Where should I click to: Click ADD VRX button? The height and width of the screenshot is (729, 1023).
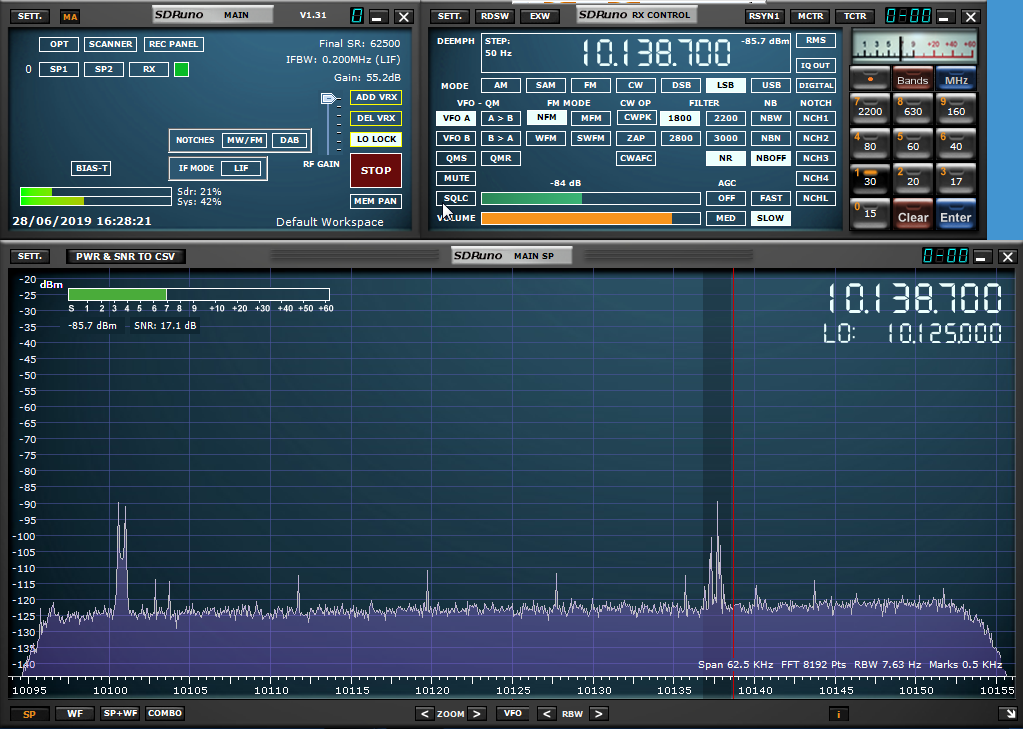coord(376,97)
